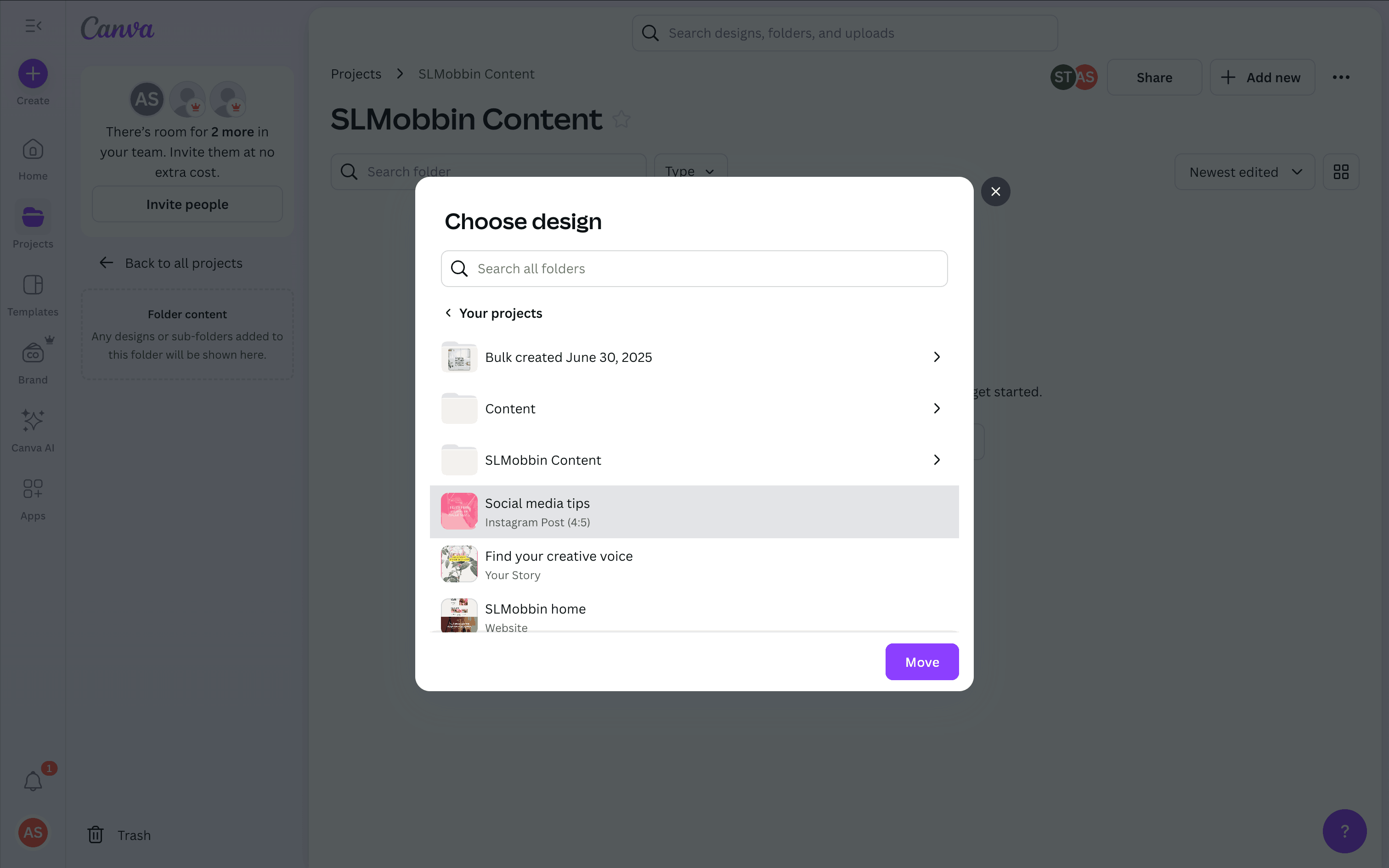Click the Search all folders field
Screen dimensions: 1389x868
click(x=694, y=269)
